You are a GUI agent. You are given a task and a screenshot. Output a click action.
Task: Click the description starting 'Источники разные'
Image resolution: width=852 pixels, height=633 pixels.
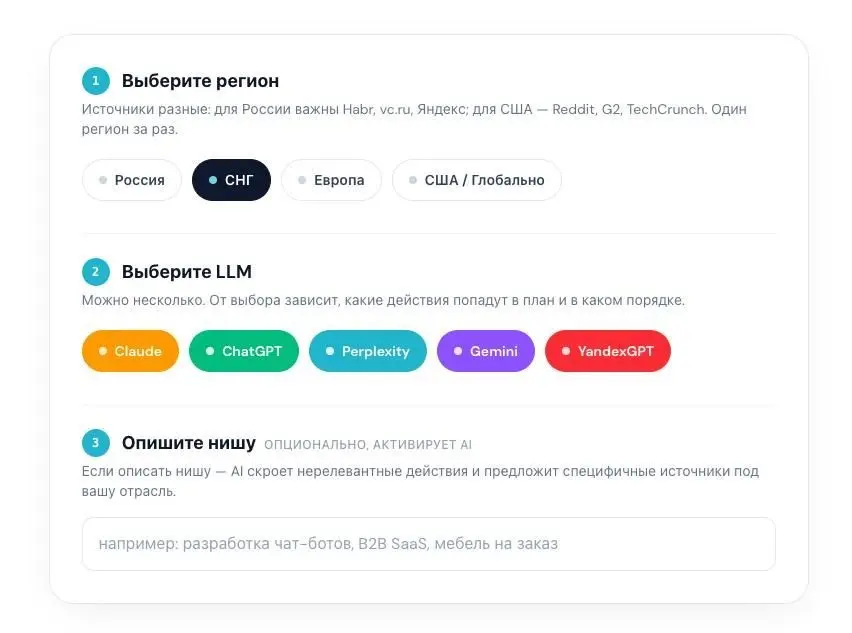click(414, 119)
